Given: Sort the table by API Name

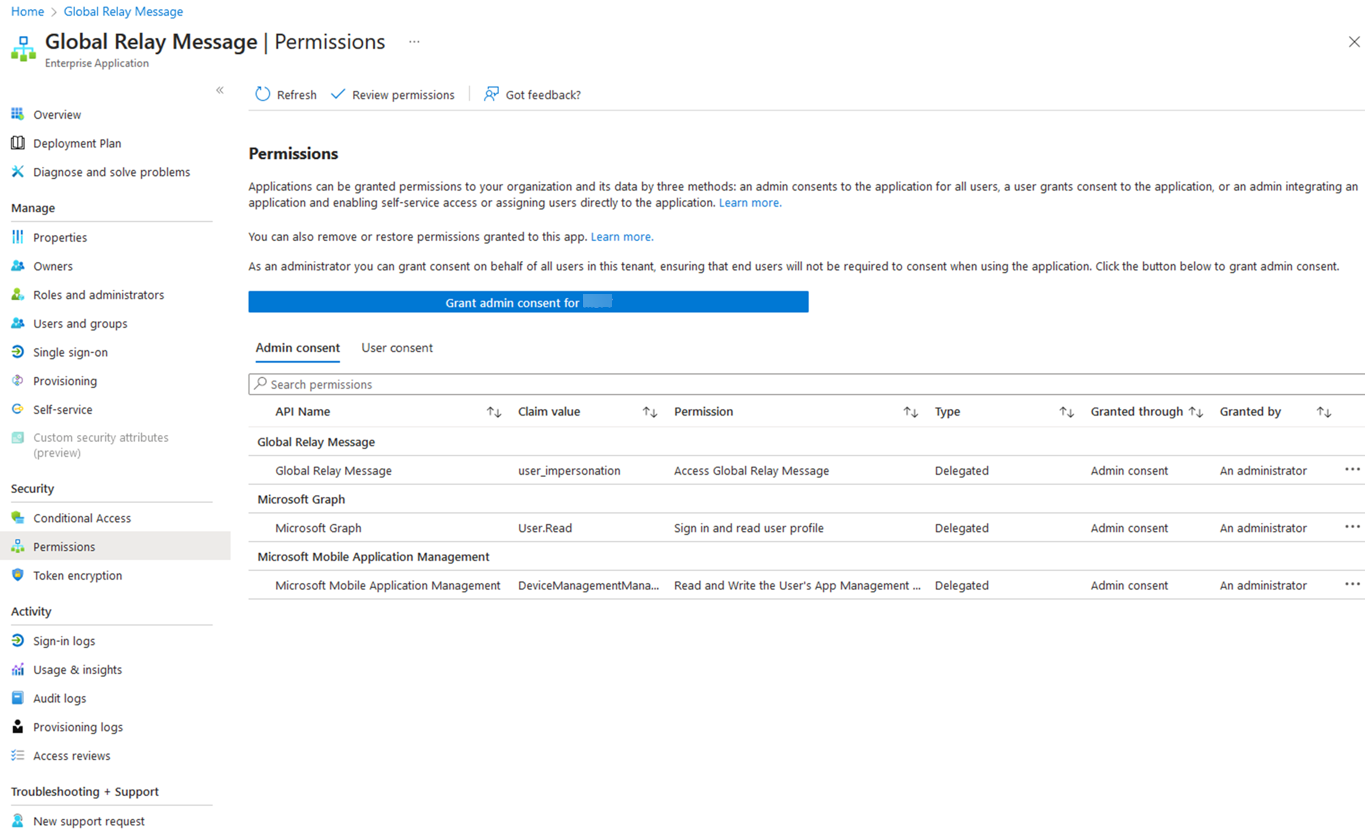Looking at the screenshot, I should [x=493, y=411].
